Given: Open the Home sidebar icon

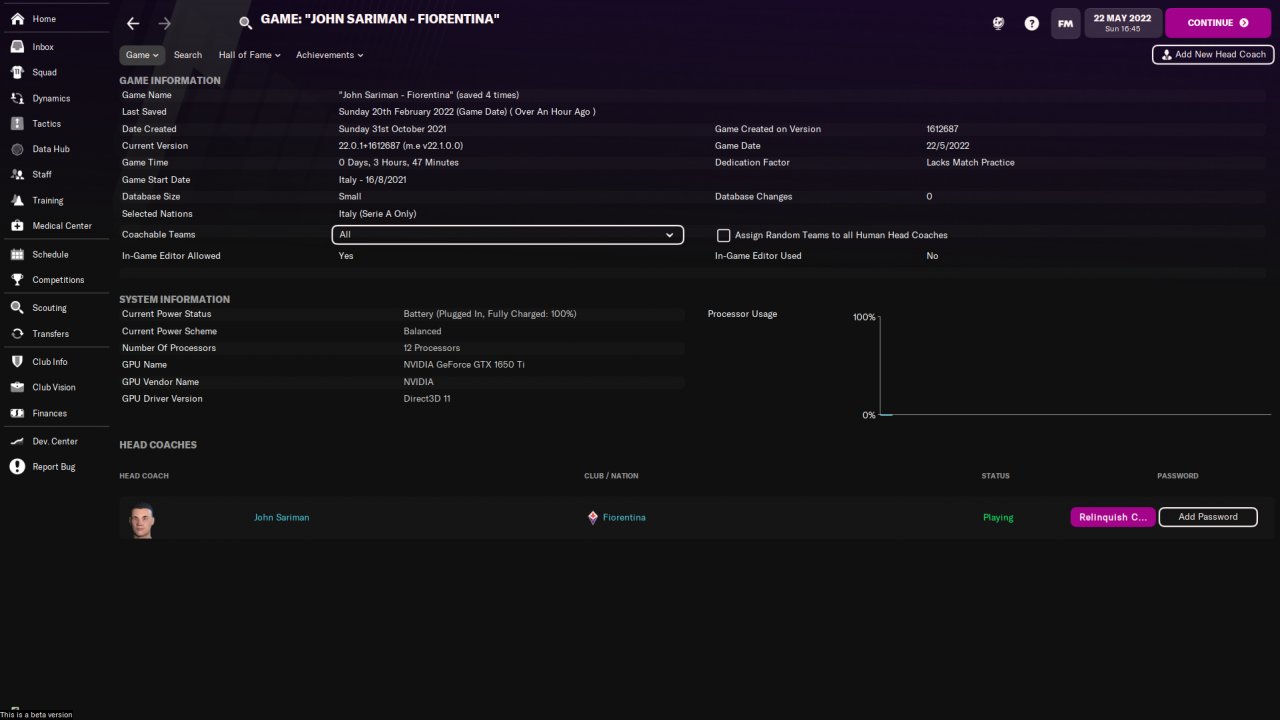Looking at the screenshot, I should point(17,19).
